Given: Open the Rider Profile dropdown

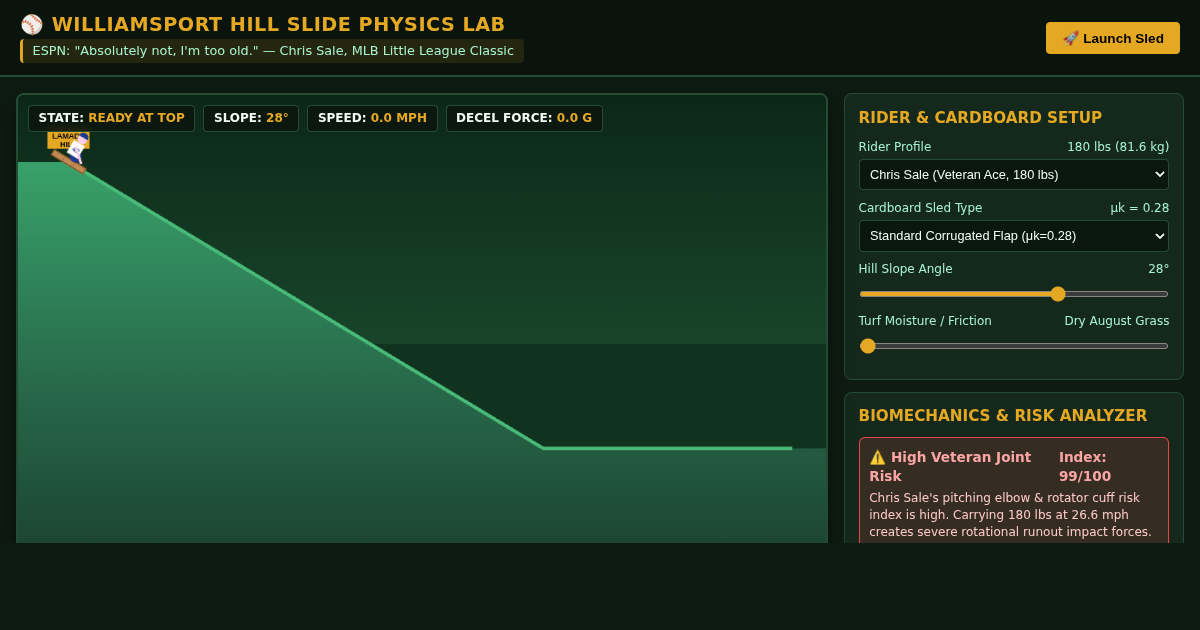Looking at the screenshot, I should click(1014, 175).
